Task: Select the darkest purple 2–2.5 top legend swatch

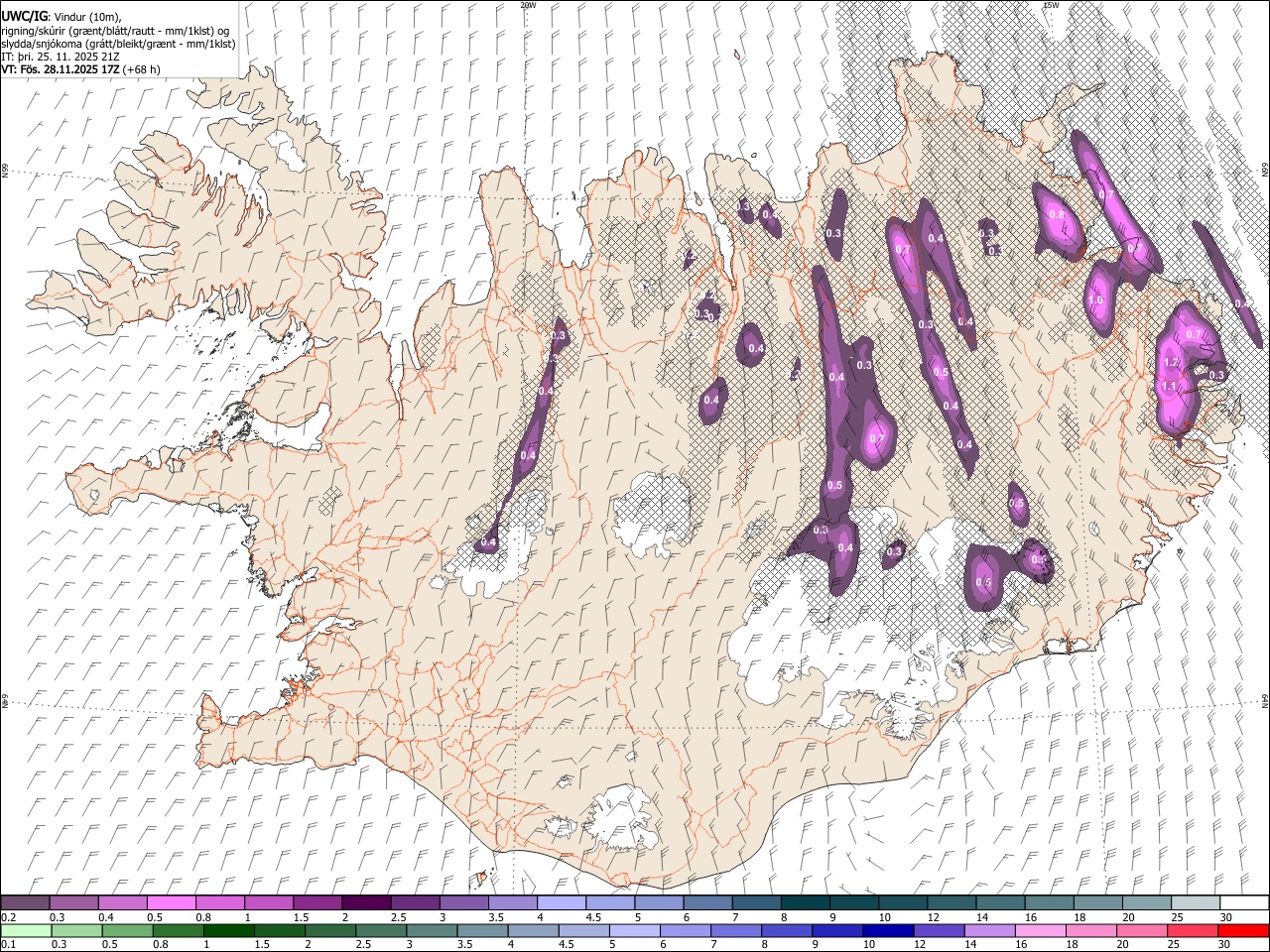Action: (x=367, y=902)
